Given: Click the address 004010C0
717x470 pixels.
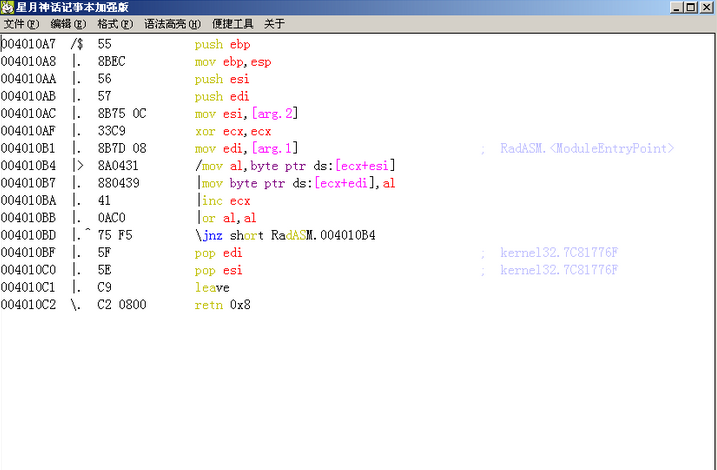Looking at the screenshot, I should click(28, 270).
